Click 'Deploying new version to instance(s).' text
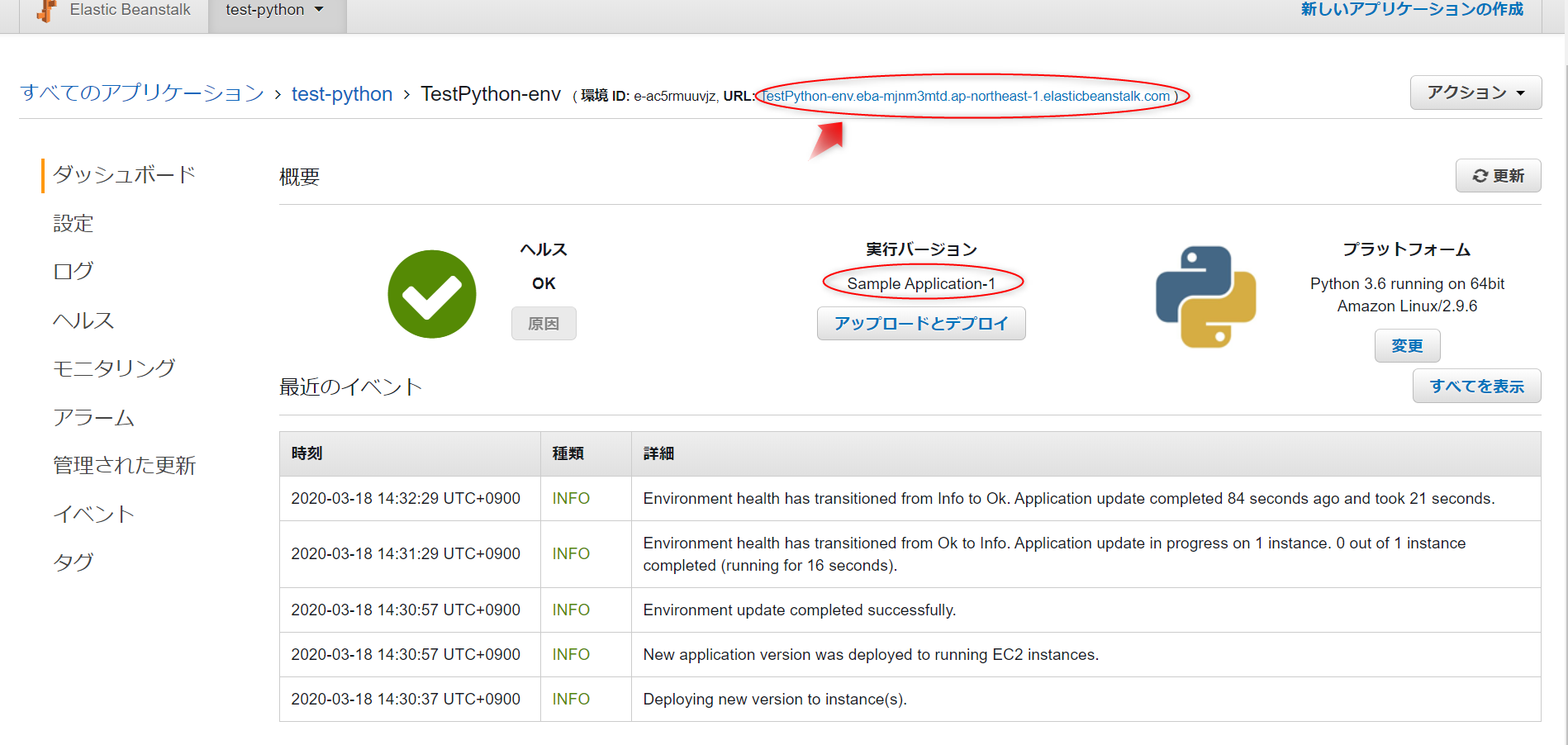This screenshot has width=1568, height=745. tap(775, 699)
